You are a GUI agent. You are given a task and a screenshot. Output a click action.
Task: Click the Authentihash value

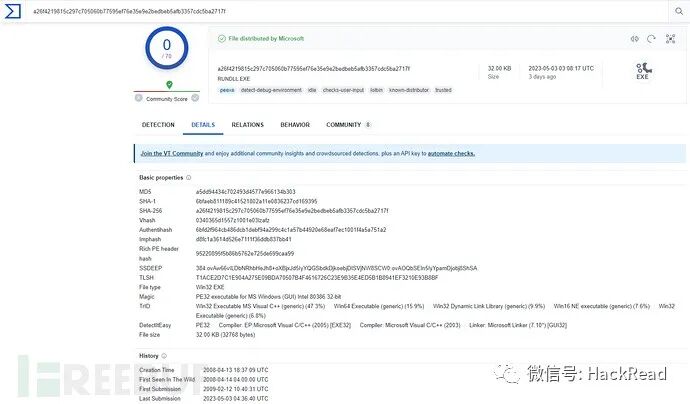pos(291,230)
